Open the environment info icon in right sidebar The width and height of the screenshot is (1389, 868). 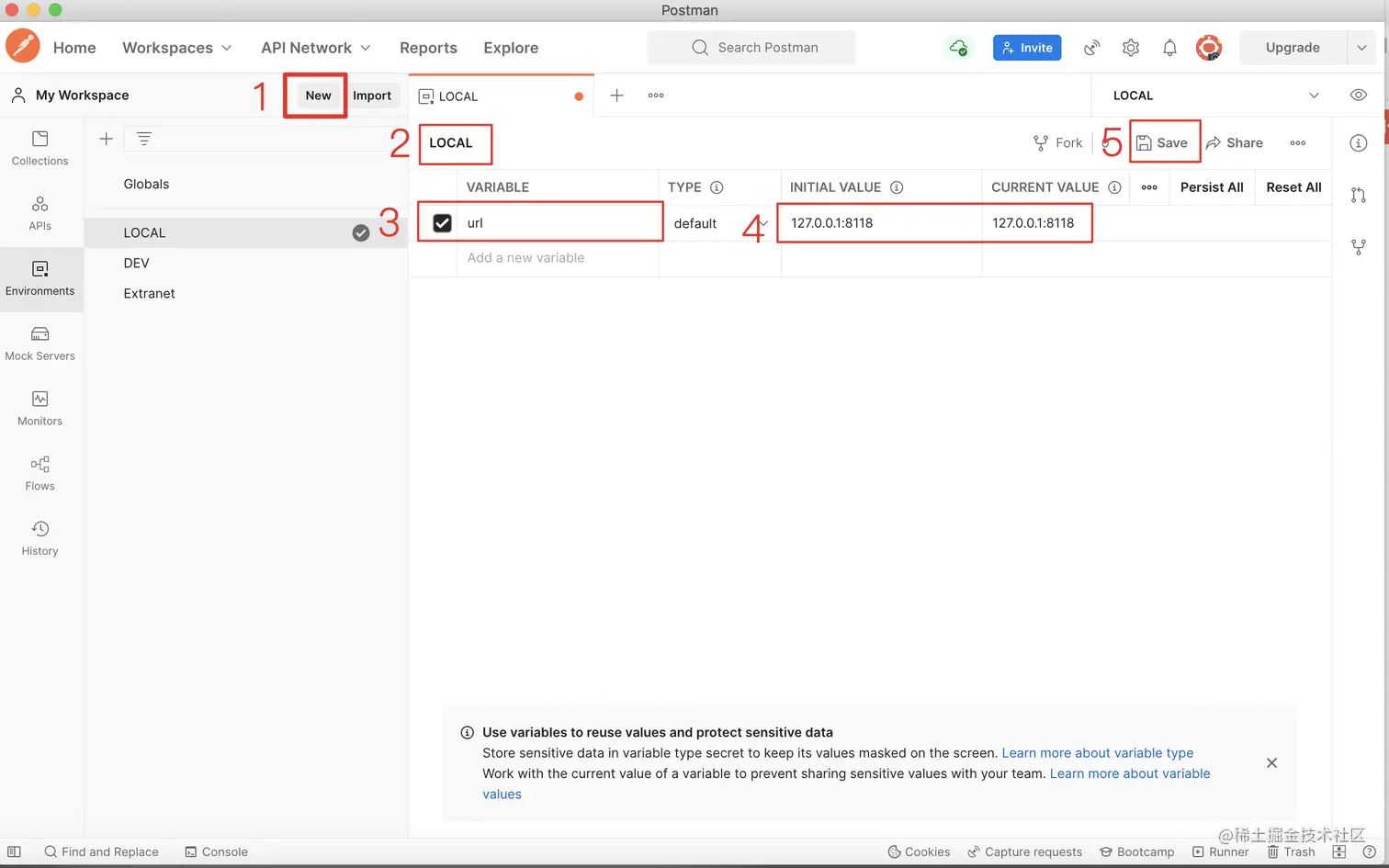pyautogui.click(x=1359, y=143)
